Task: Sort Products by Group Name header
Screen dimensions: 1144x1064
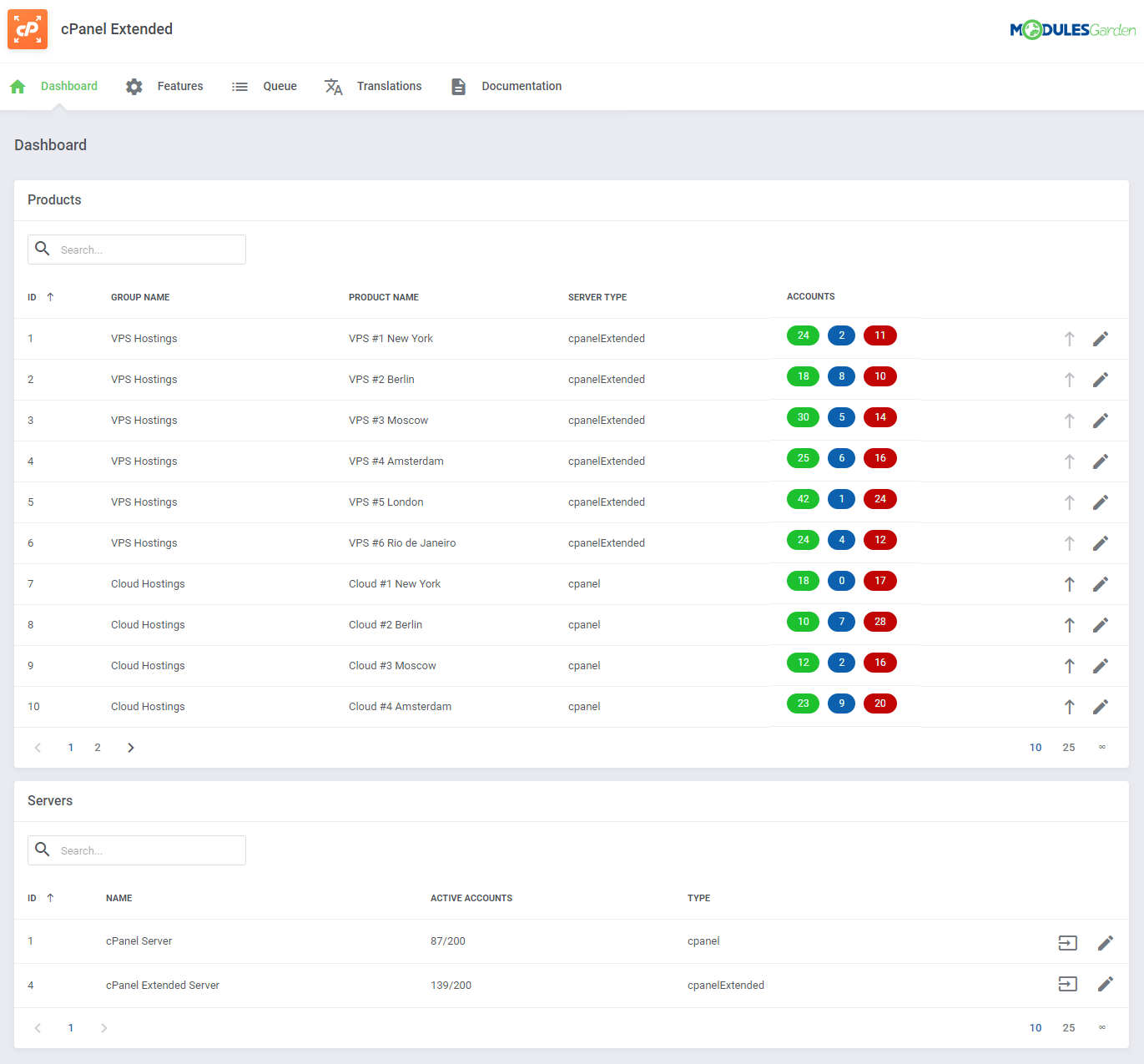Action: pos(140,297)
